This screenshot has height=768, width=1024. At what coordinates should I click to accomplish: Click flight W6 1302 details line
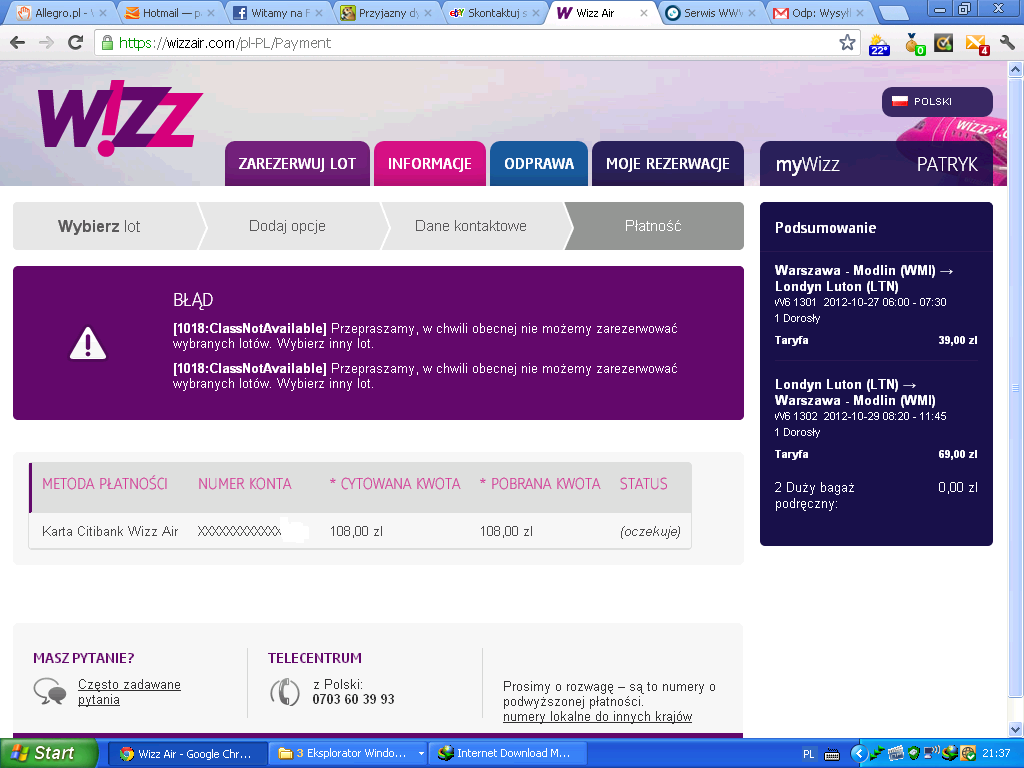860,416
